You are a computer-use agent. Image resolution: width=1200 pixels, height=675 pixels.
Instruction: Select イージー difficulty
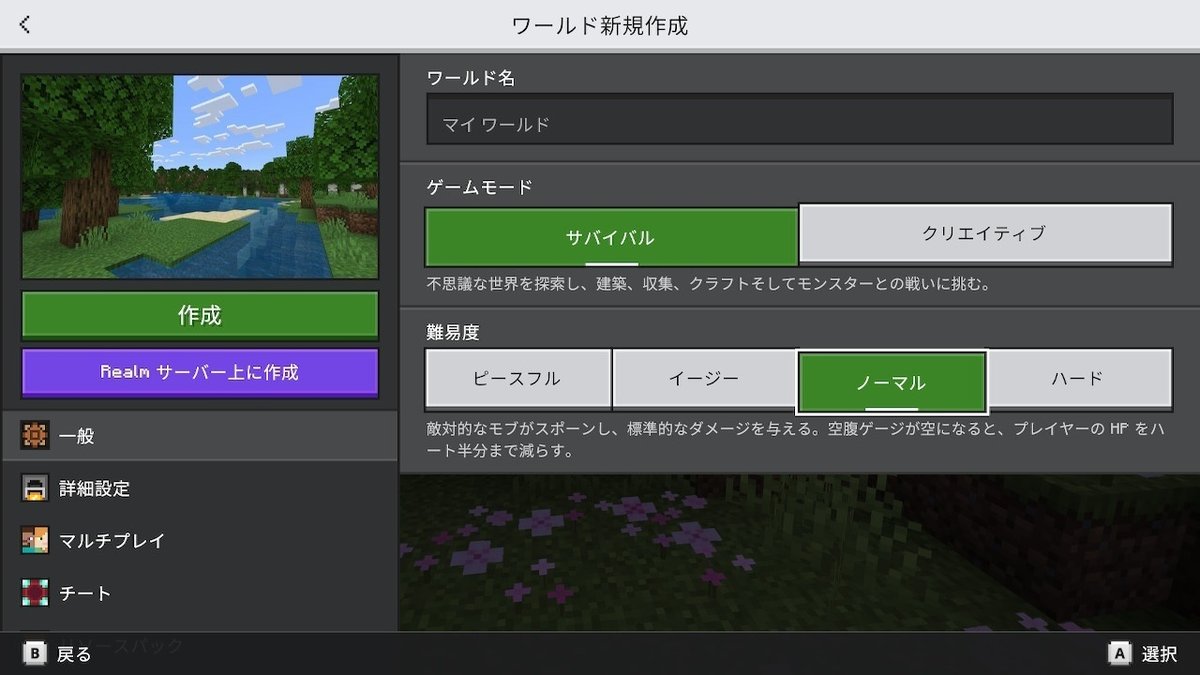[x=705, y=378]
